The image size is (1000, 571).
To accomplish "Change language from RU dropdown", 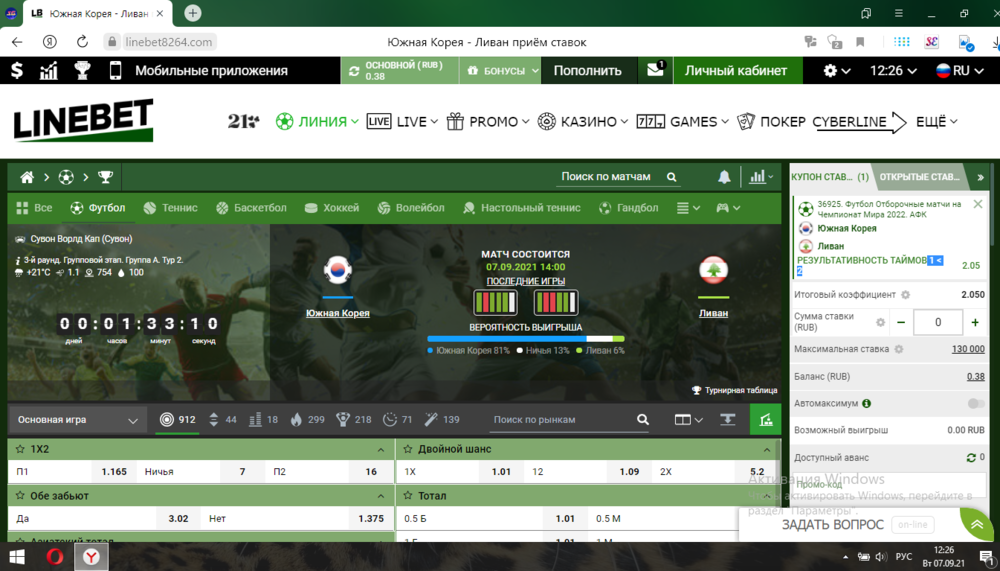I will (x=959, y=70).
